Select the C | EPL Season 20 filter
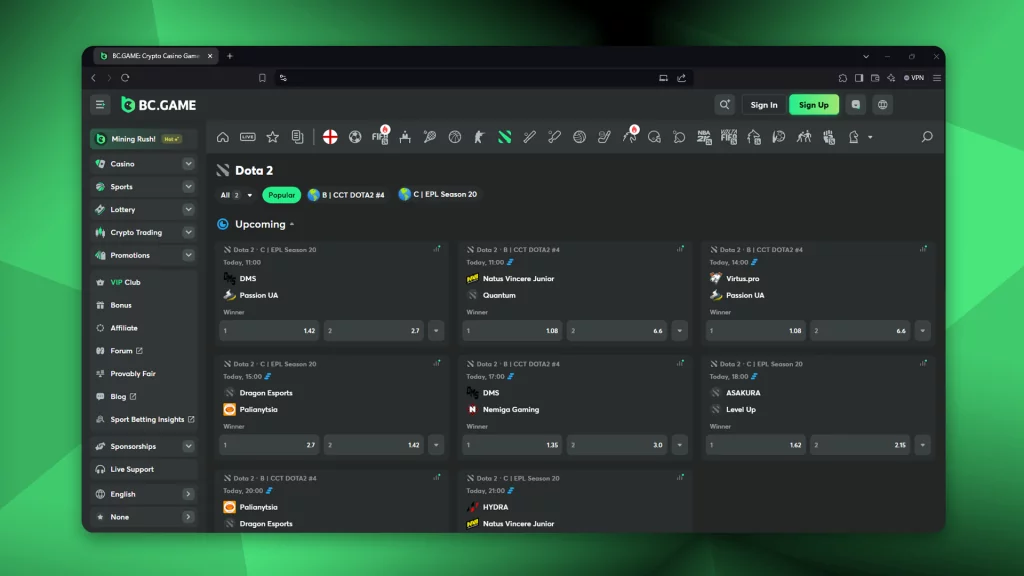 coord(438,194)
